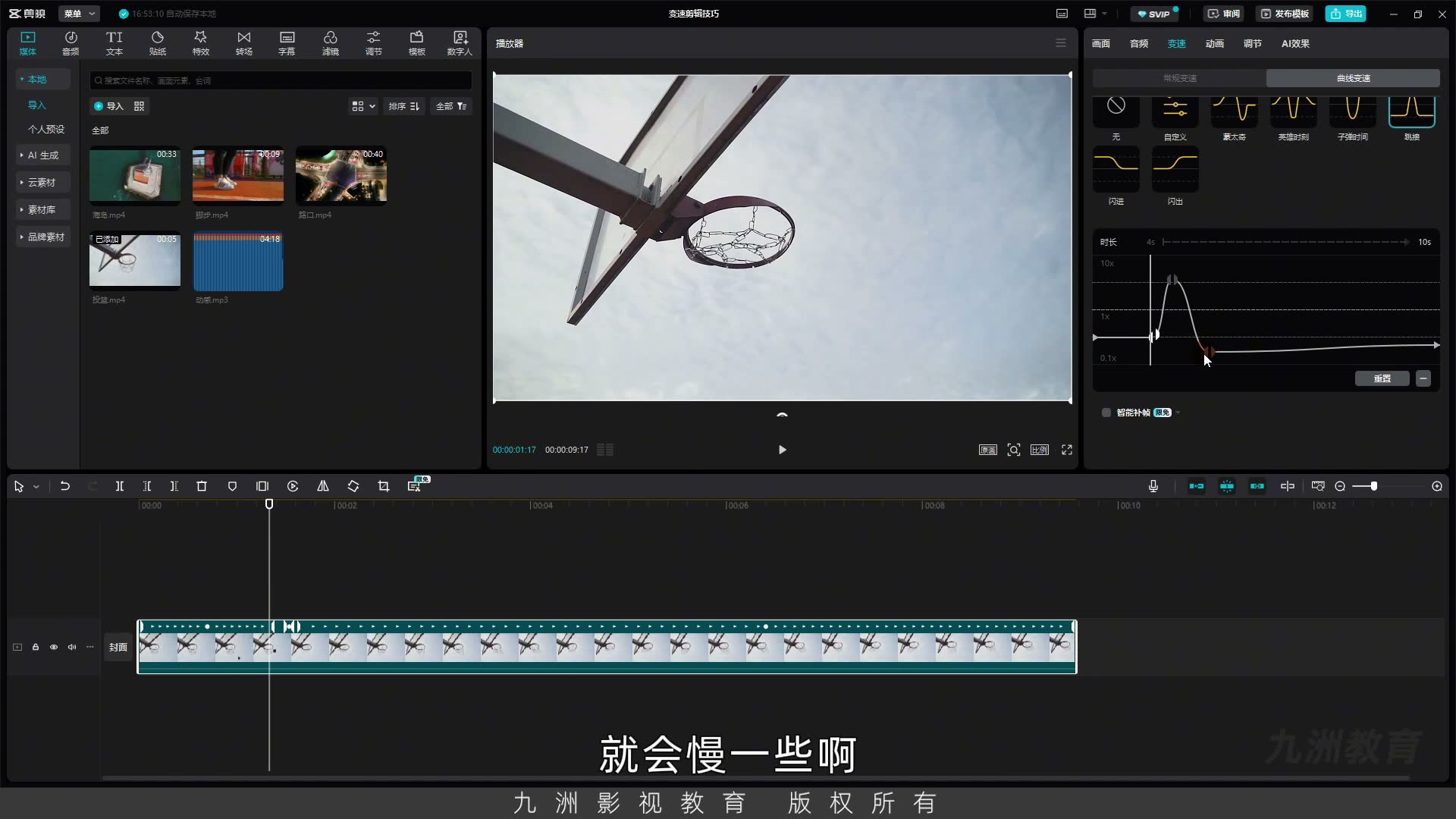Toggle track visibility eye icon

[54, 647]
